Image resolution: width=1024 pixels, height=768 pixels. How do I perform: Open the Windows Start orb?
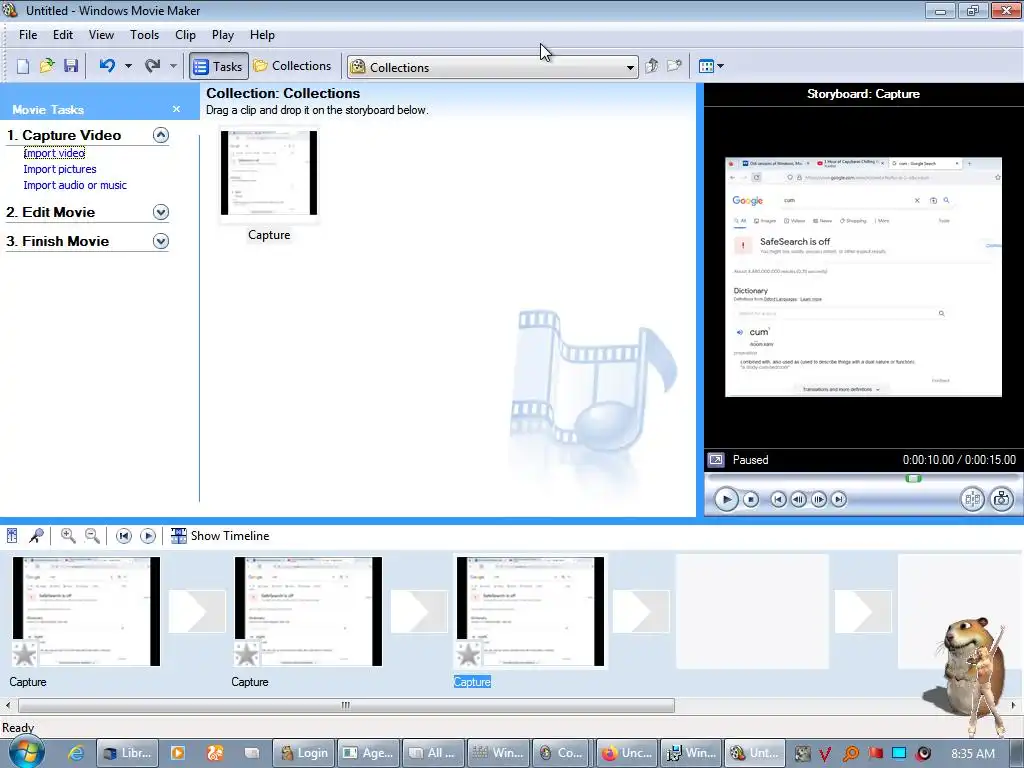pyautogui.click(x=25, y=752)
